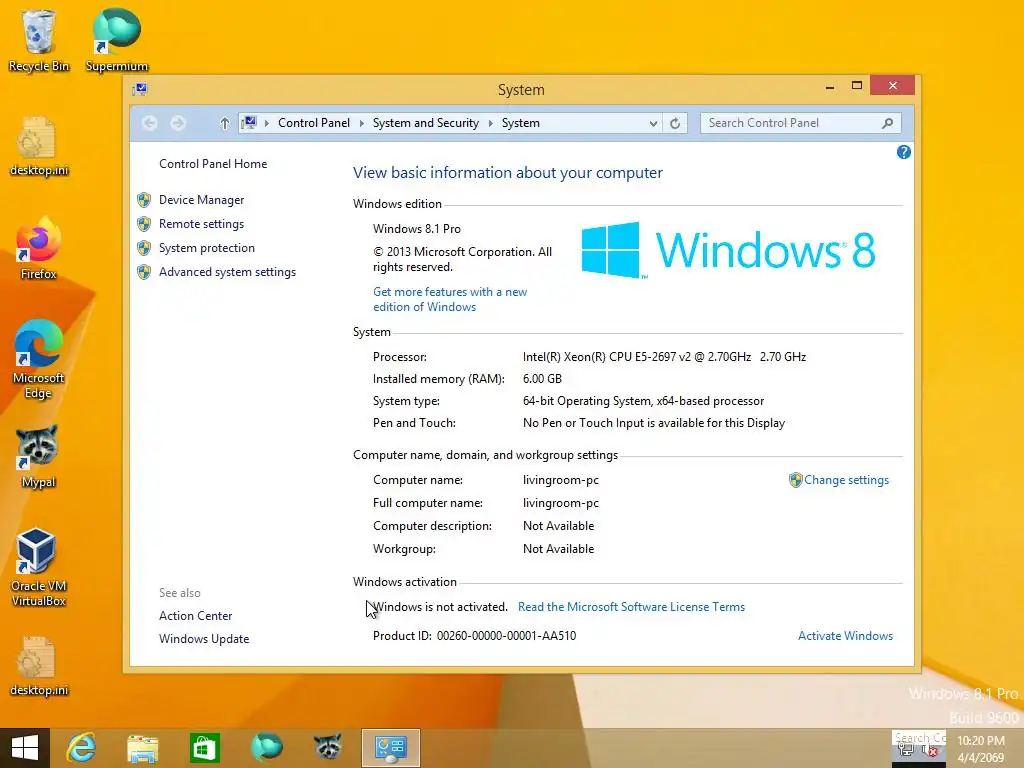The width and height of the screenshot is (1024, 768).
Task: Expand the address bar history dropdown
Action: [652, 123]
